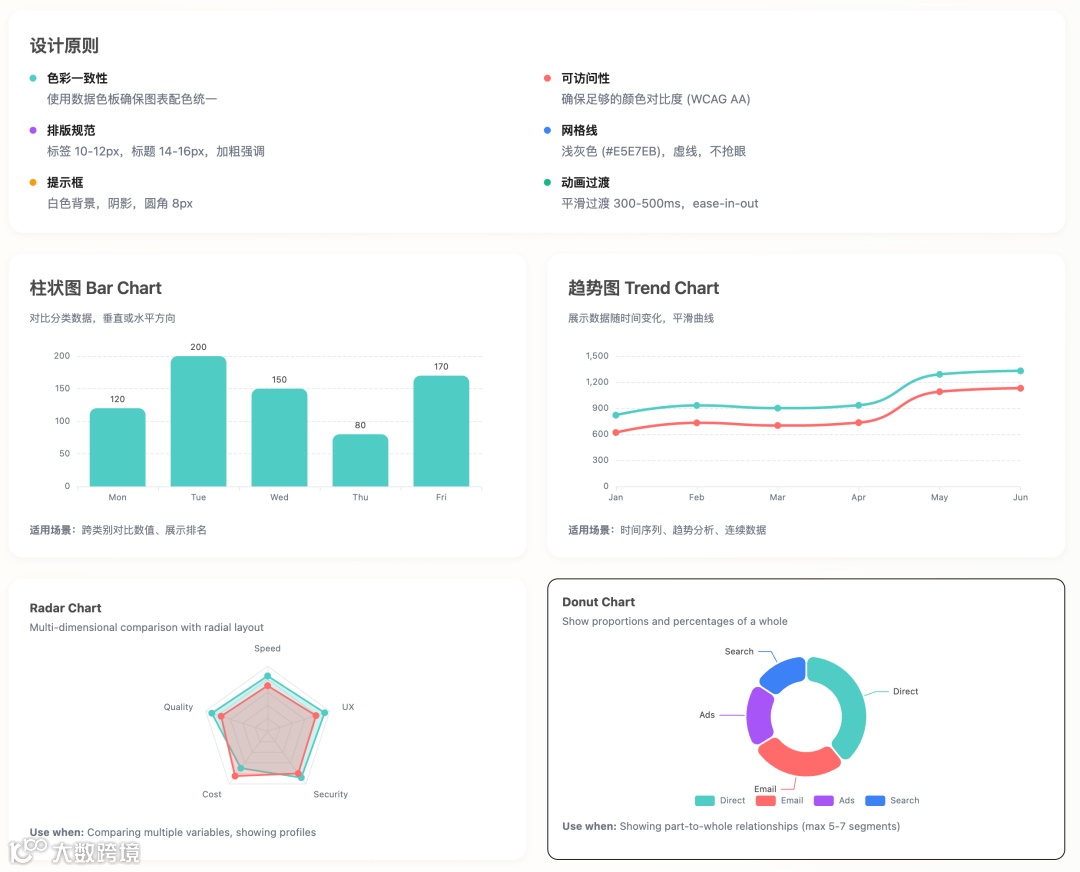1080x872 pixels.
Task: Click the Email legend swatch in Donut Chart
Action: (765, 800)
